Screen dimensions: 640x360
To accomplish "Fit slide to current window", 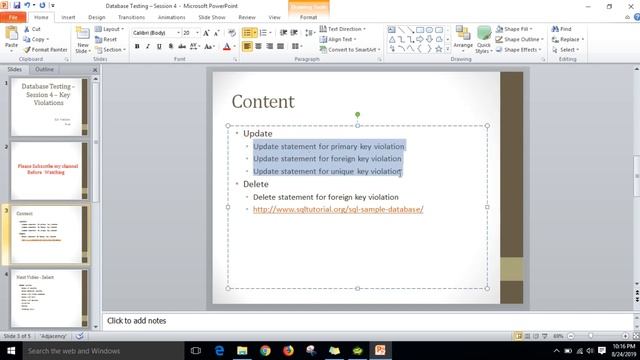I will (x=636, y=336).
